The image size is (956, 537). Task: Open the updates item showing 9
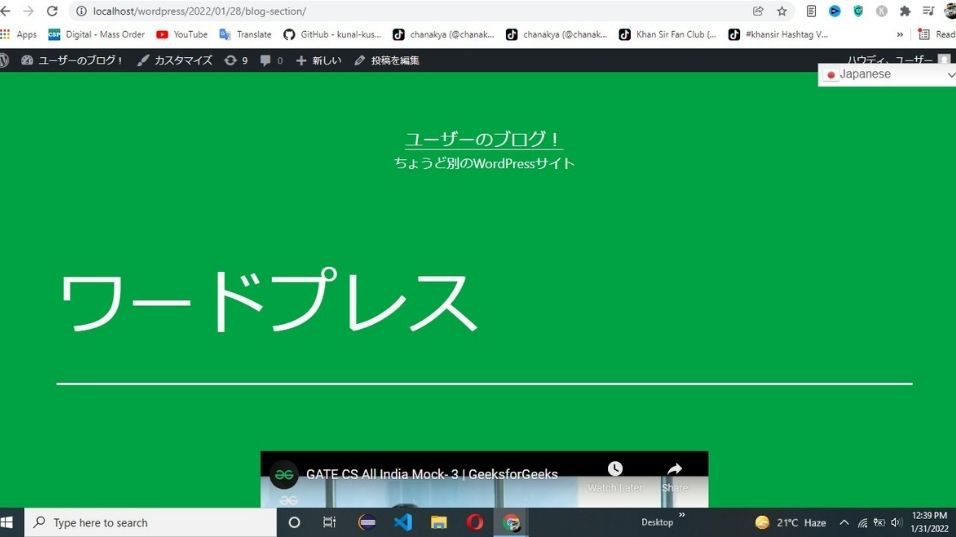pyautogui.click(x=236, y=60)
